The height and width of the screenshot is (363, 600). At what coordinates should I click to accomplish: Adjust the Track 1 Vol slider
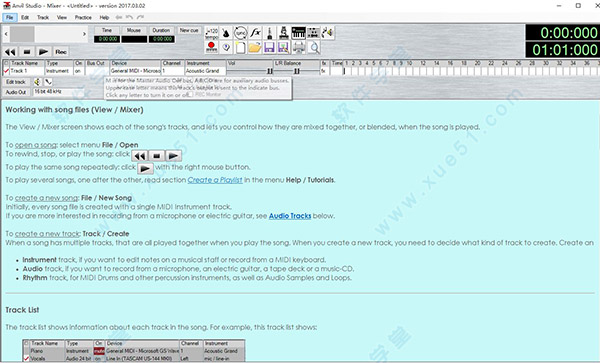249,71
